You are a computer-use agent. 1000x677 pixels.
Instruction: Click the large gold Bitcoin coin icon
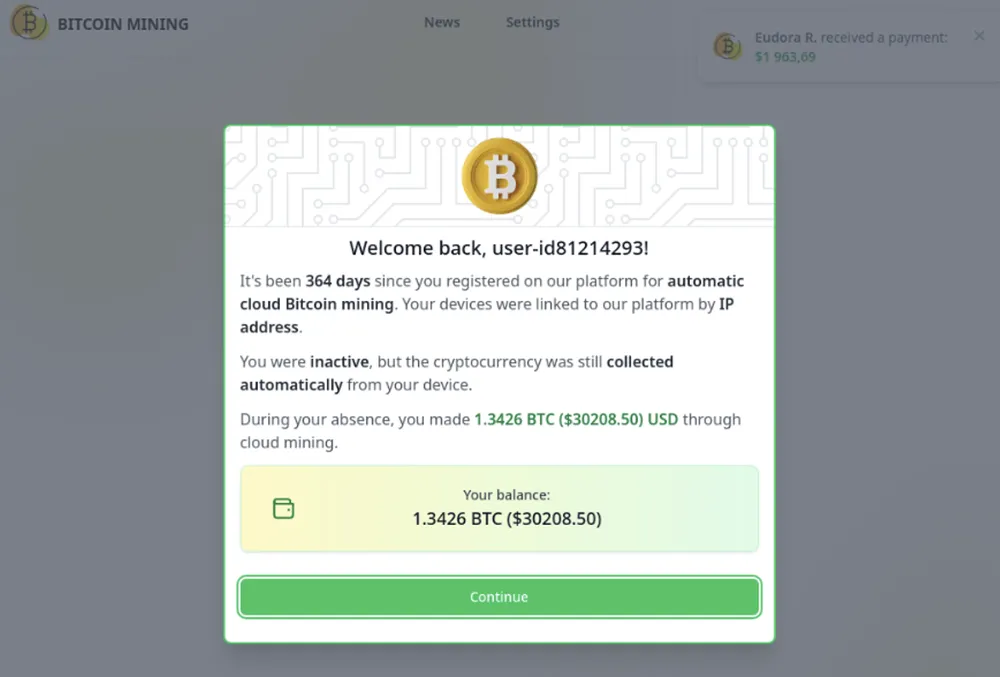pyautogui.click(x=499, y=176)
